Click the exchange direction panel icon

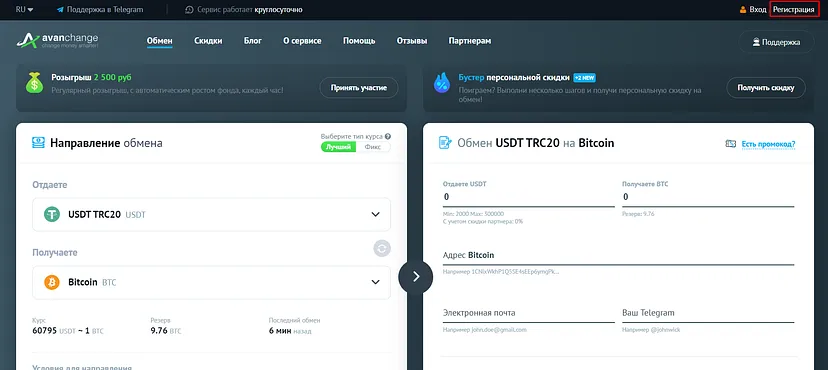pos(39,143)
